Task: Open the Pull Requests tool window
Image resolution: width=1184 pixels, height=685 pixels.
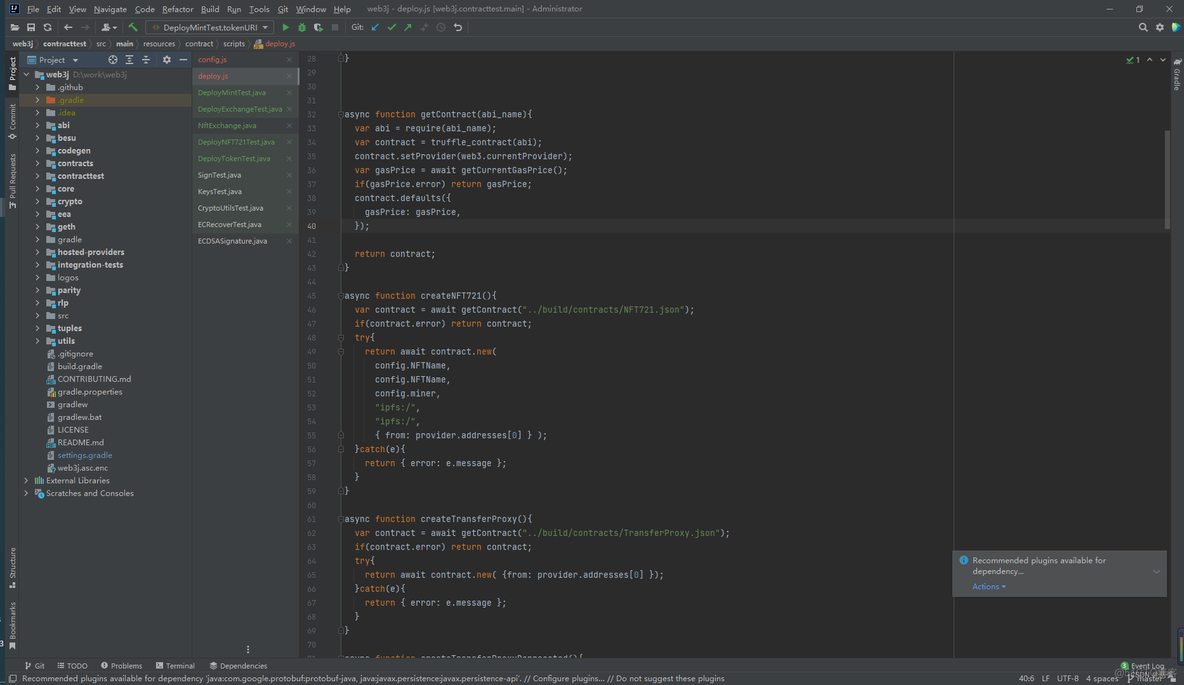Action: click(12, 181)
